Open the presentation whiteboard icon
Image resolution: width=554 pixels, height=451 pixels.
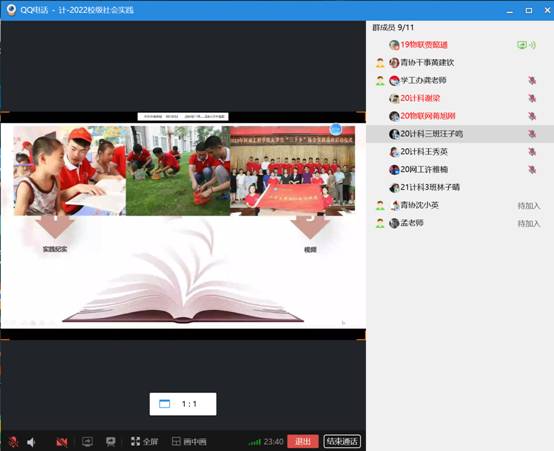click(111, 441)
